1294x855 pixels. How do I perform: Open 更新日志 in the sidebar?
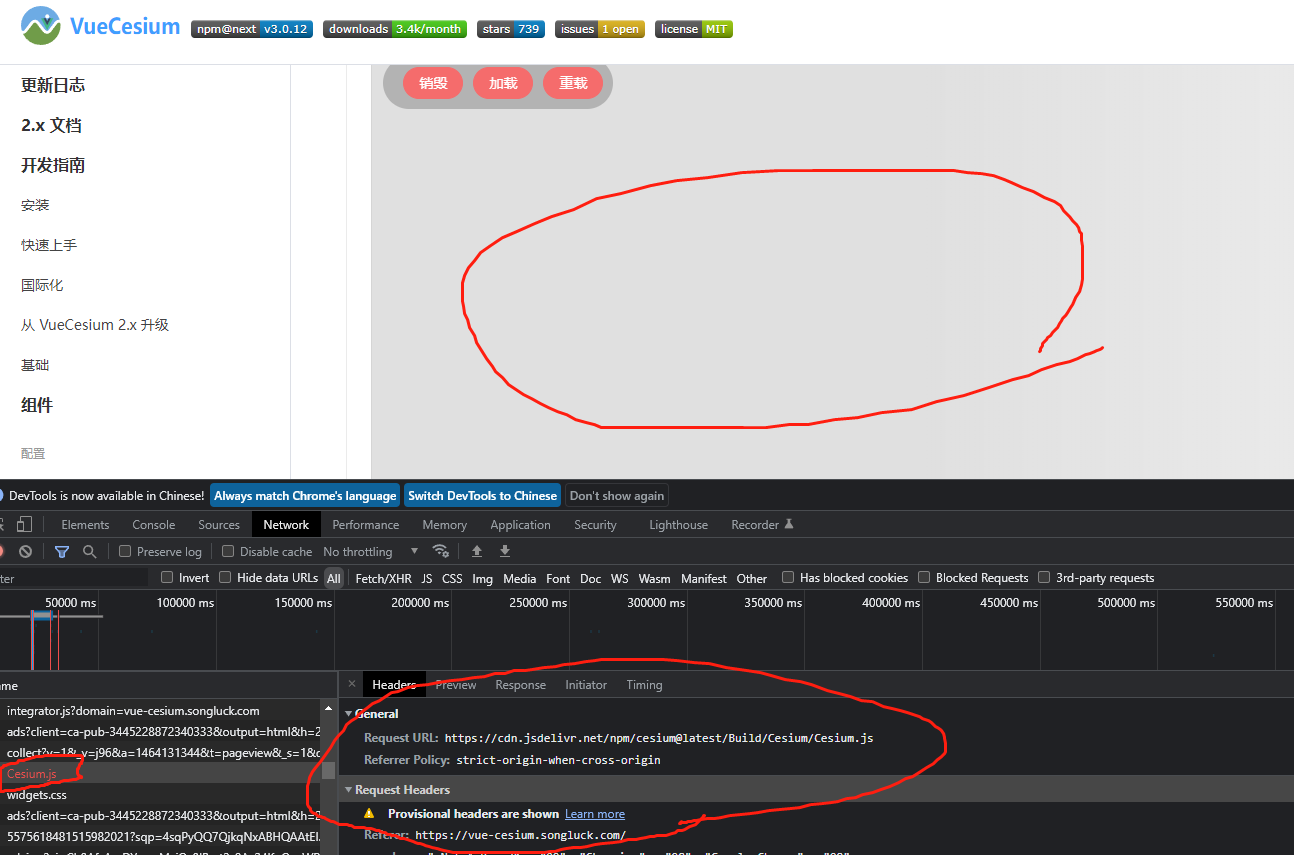pos(53,85)
